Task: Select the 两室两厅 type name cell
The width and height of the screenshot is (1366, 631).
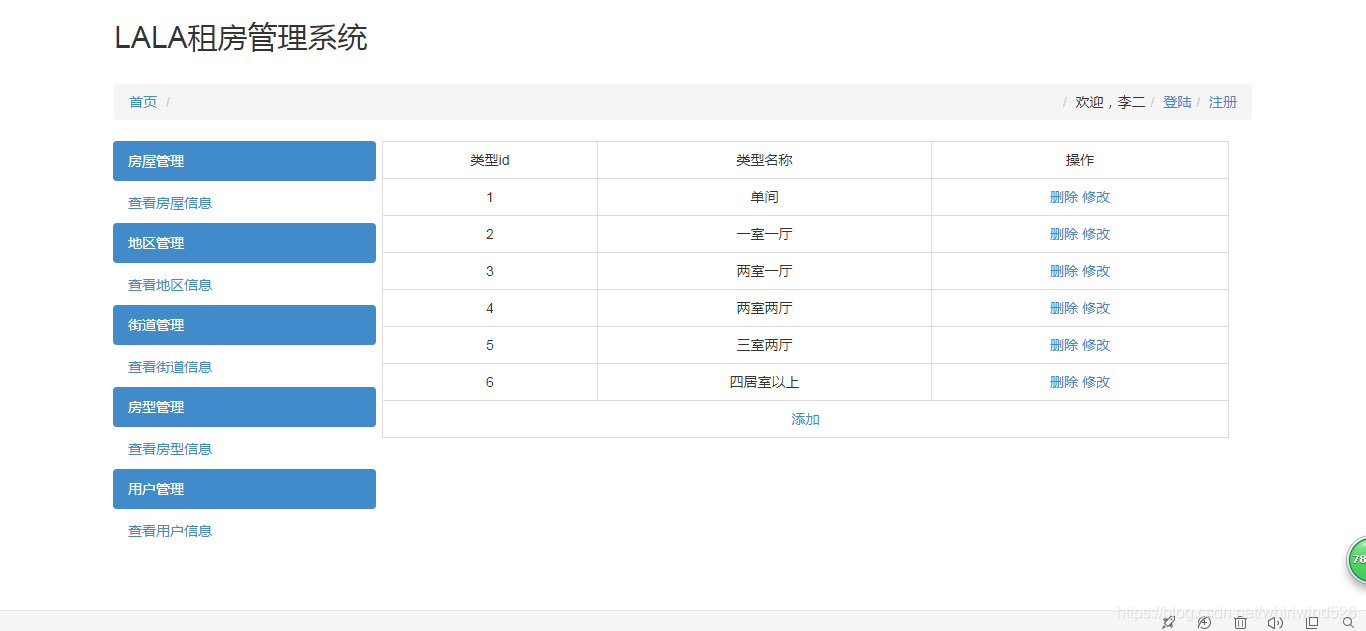Action: (x=765, y=308)
